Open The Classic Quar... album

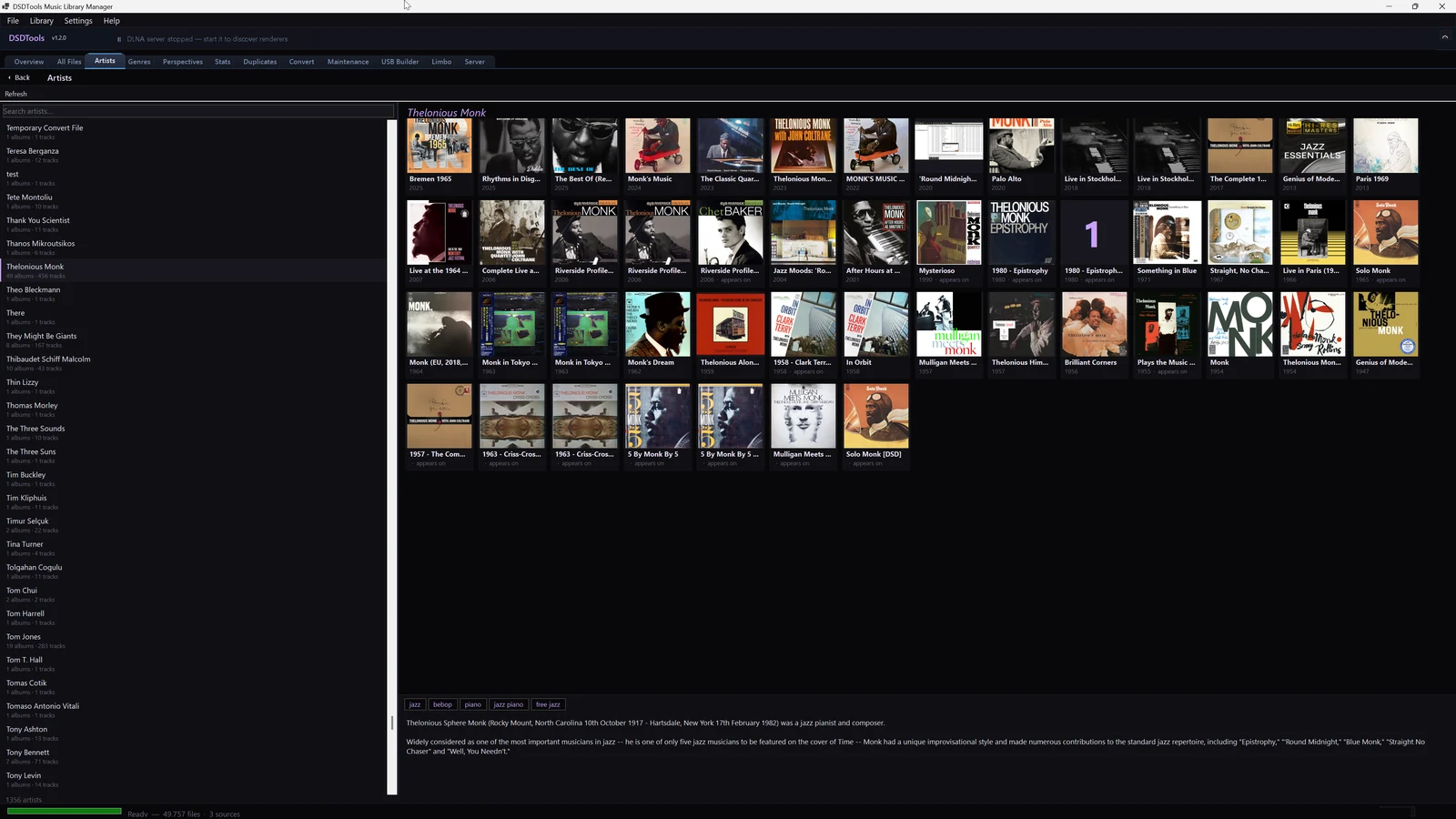click(x=731, y=155)
